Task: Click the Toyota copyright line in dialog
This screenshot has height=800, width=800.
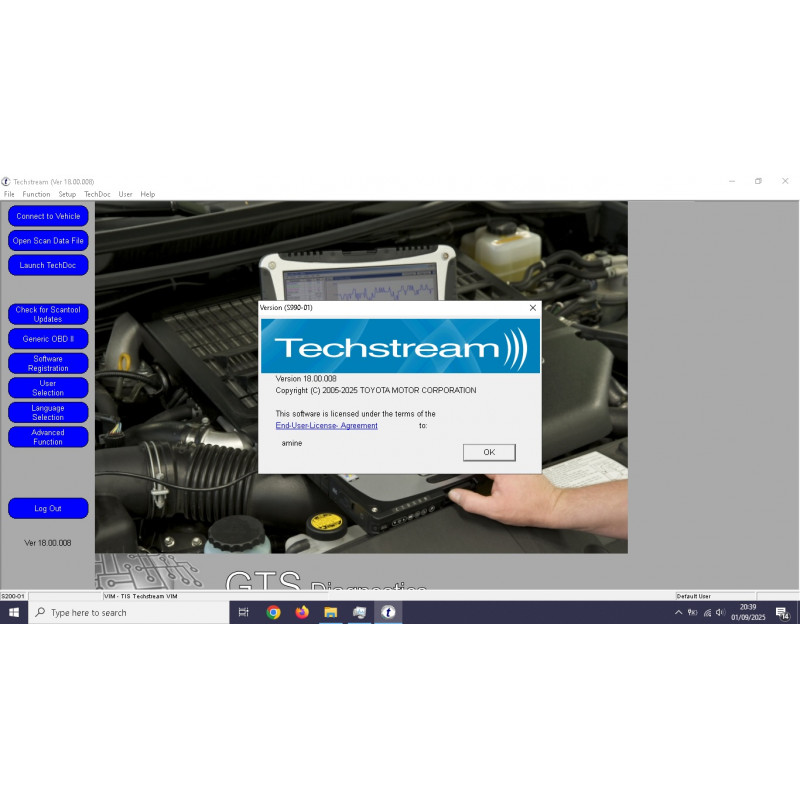Action: pyautogui.click(x=376, y=390)
